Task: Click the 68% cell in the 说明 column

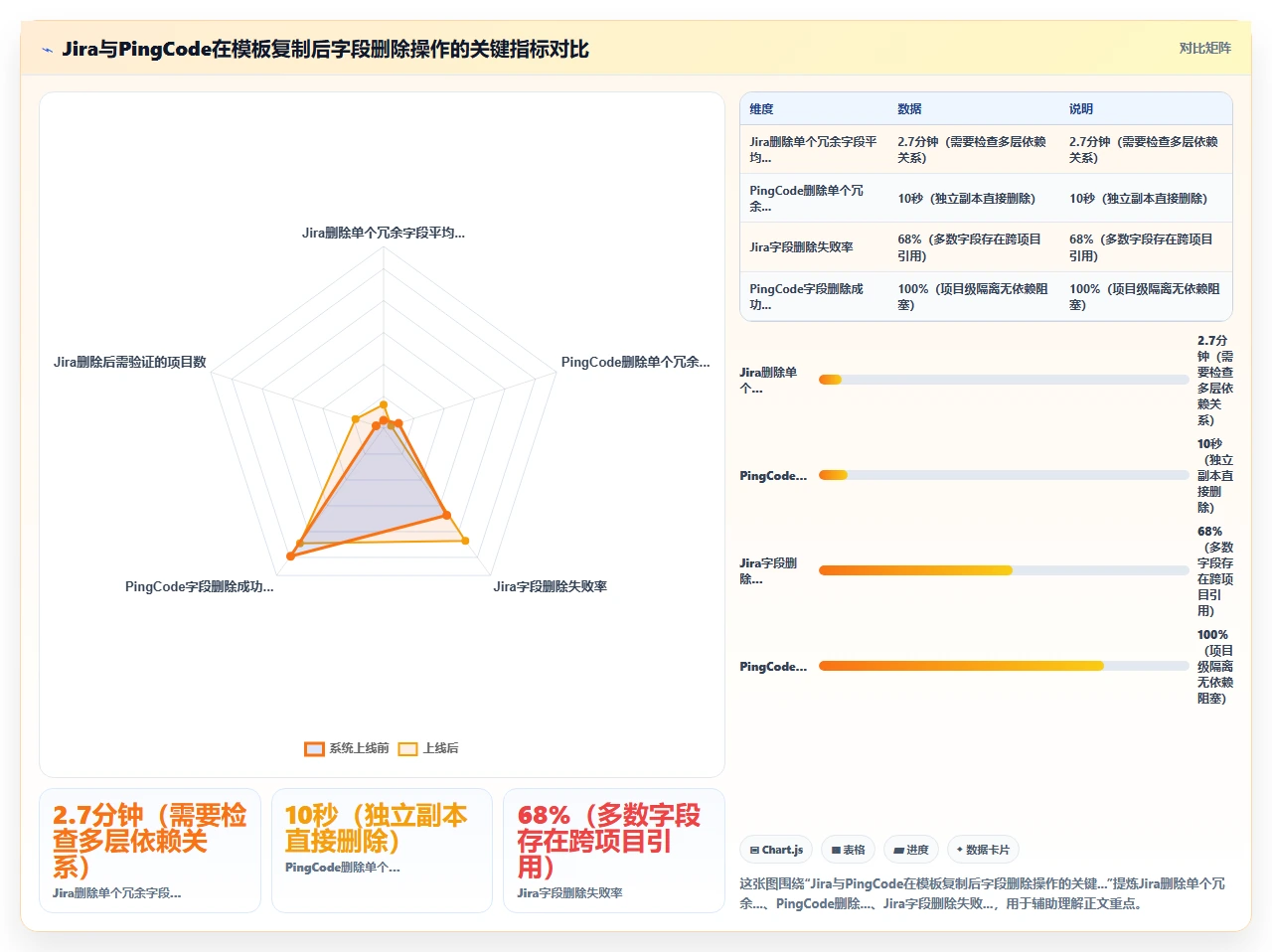Action: 1144,247
